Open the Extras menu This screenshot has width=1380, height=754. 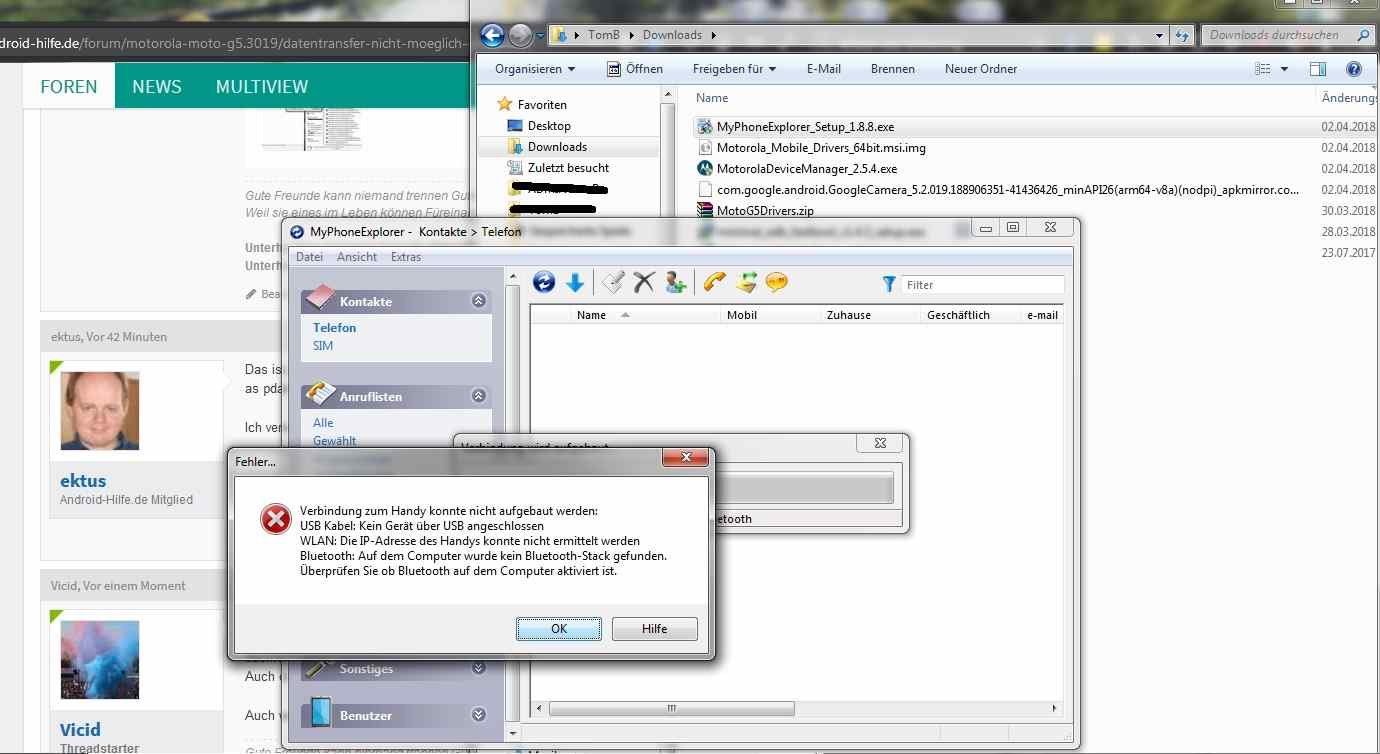click(406, 257)
